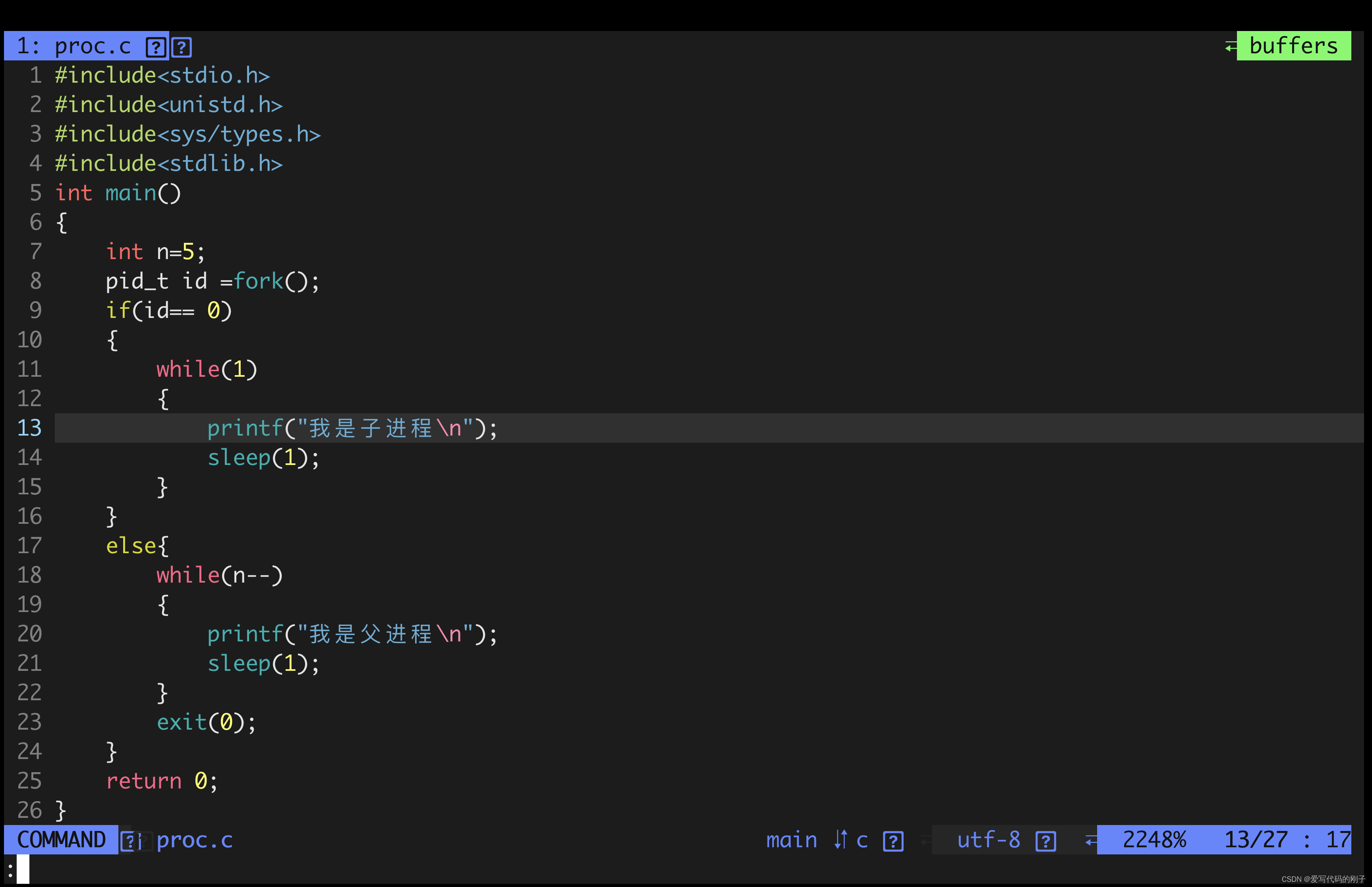Click sleep(1); on line 14

[x=264, y=458]
